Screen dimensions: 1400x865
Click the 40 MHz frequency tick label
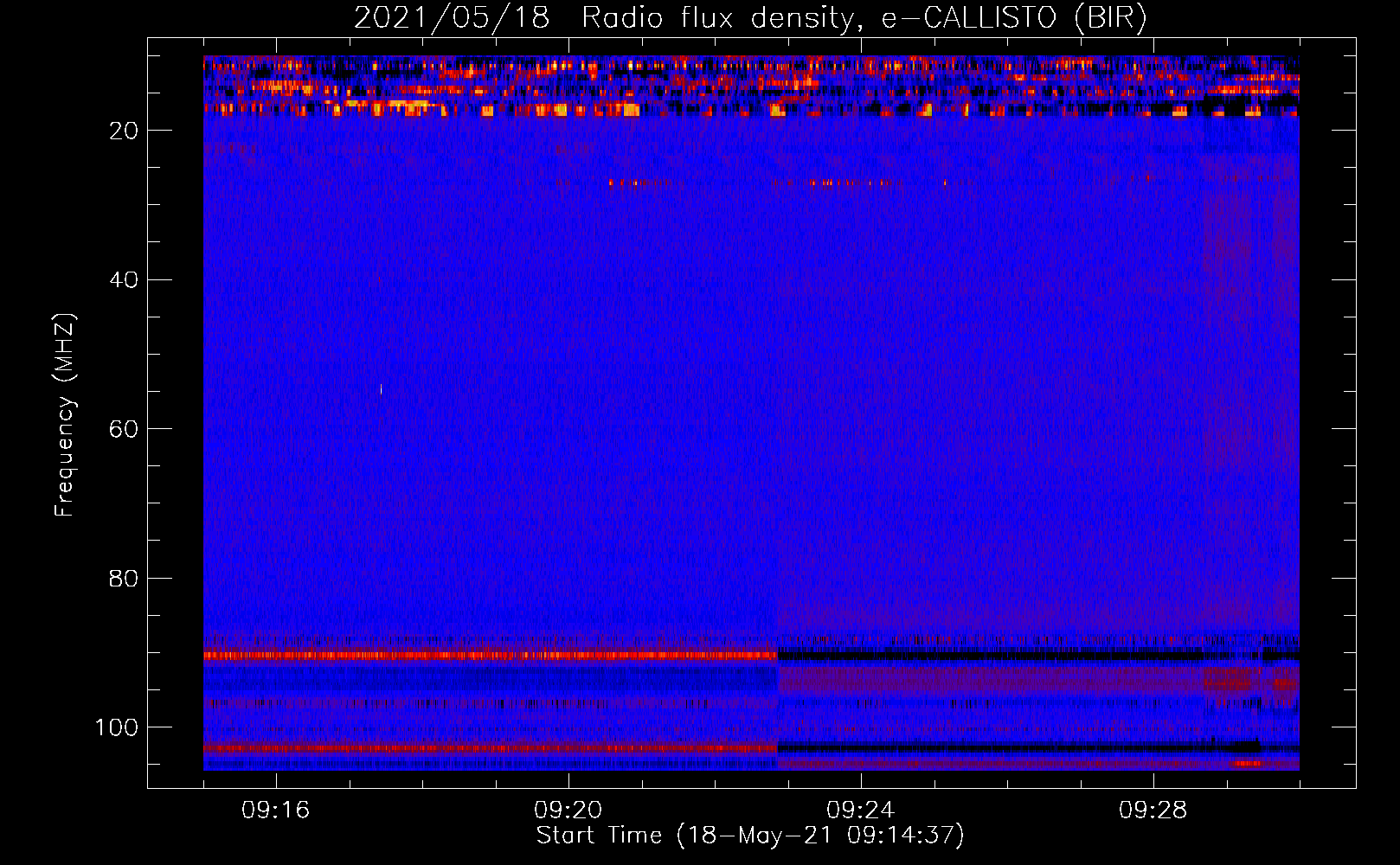[x=123, y=280]
